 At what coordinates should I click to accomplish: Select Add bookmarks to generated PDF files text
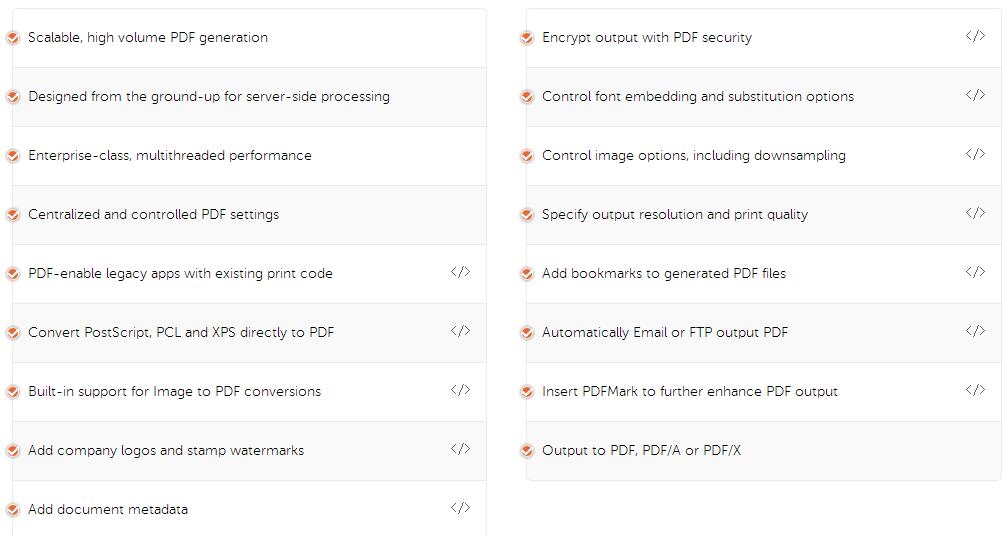tap(664, 274)
